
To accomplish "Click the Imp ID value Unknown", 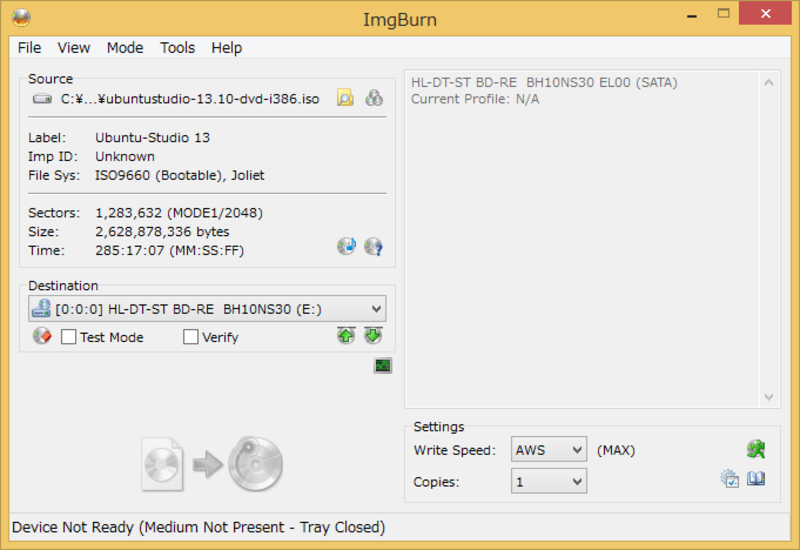I will (x=125, y=157).
